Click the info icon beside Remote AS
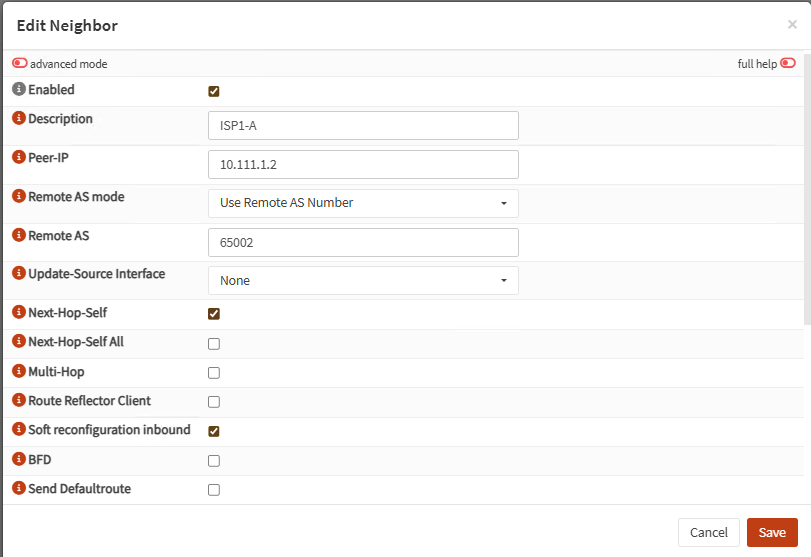The width and height of the screenshot is (811, 557). [18, 236]
